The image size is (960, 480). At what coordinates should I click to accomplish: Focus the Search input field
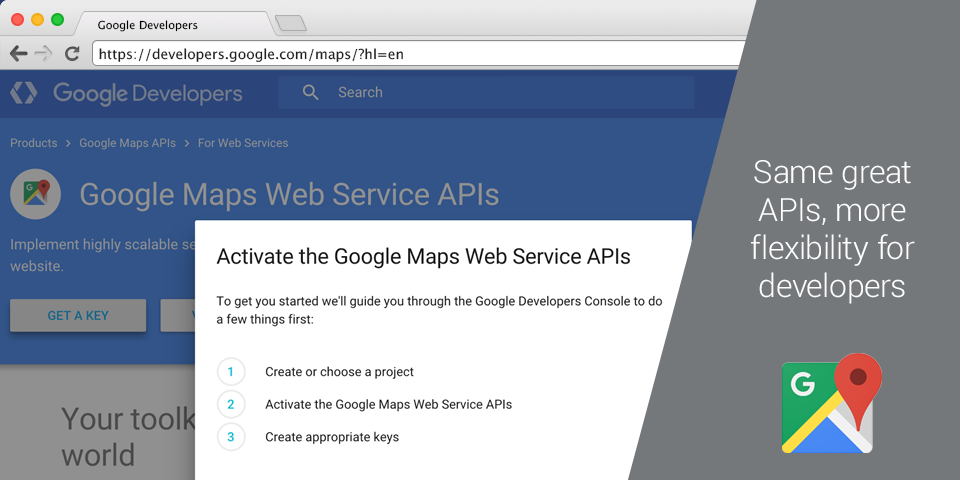[487, 92]
